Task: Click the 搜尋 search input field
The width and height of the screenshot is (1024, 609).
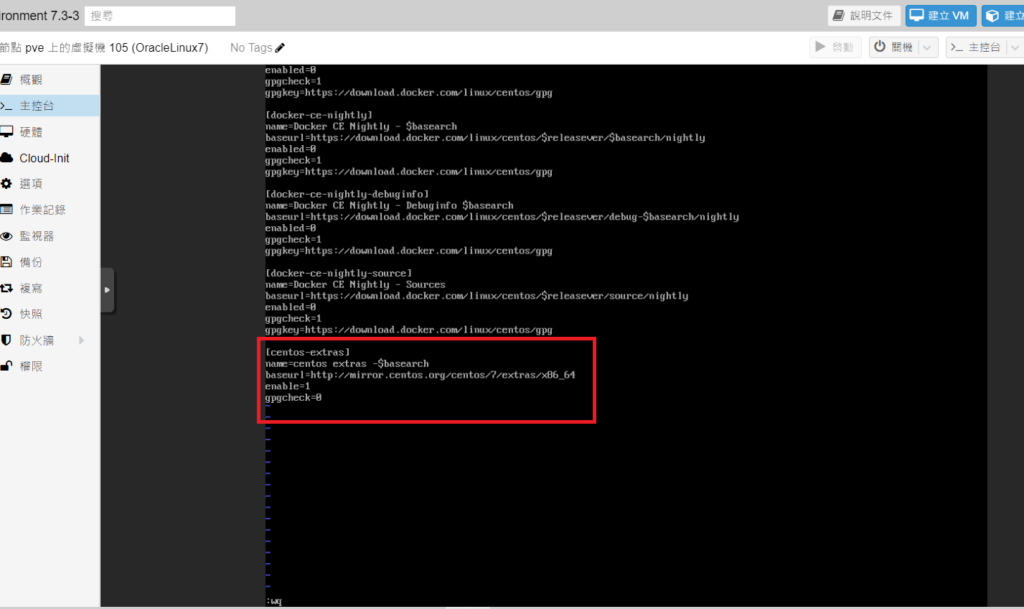Action: (160, 16)
